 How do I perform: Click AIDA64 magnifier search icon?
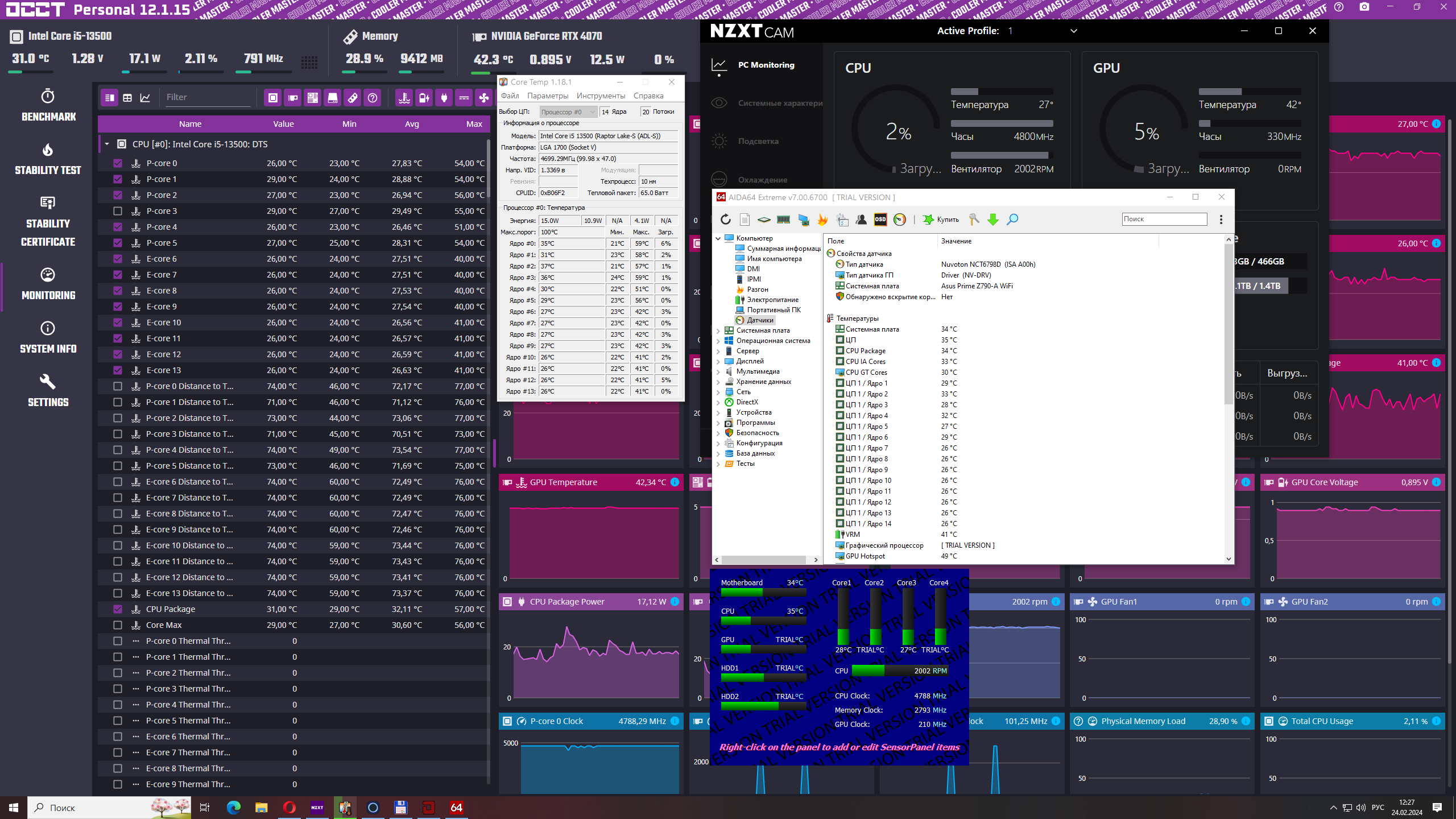point(1012,220)
